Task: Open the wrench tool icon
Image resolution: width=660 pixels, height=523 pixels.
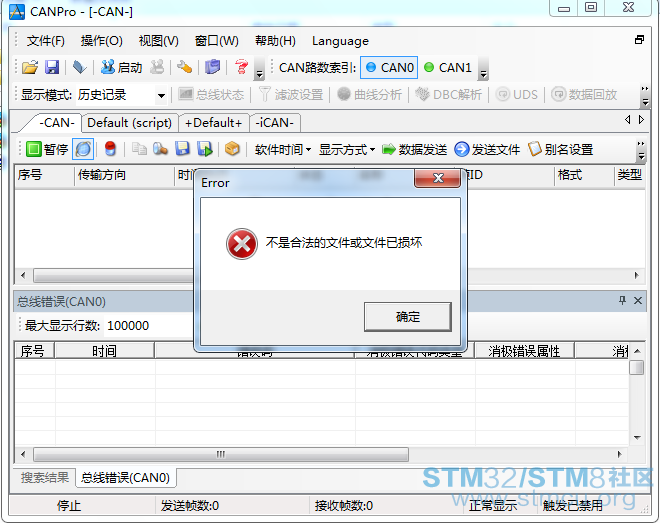Action: click(x=184, y=67)
